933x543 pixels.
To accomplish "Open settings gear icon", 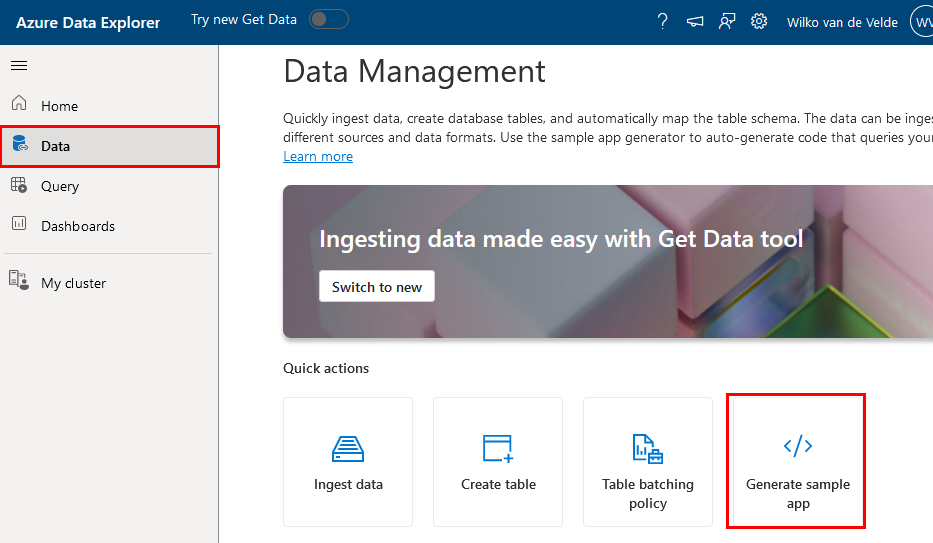I will pos(759,22).
